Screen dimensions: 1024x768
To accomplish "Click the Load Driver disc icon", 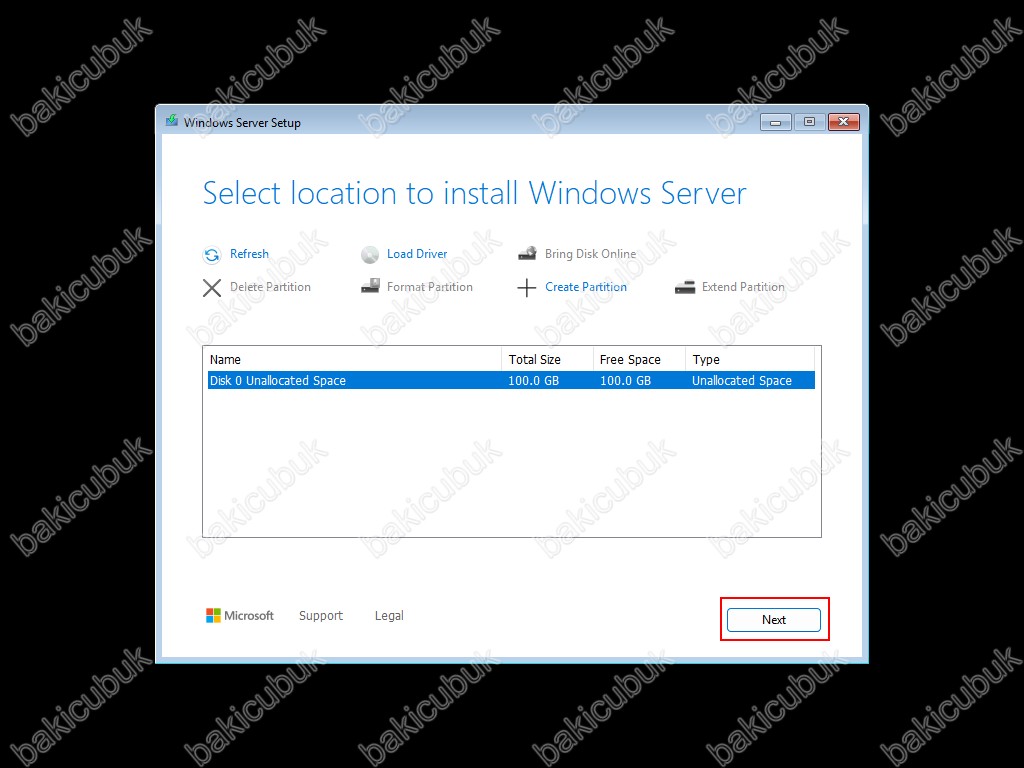I will [x=370, y=255].
